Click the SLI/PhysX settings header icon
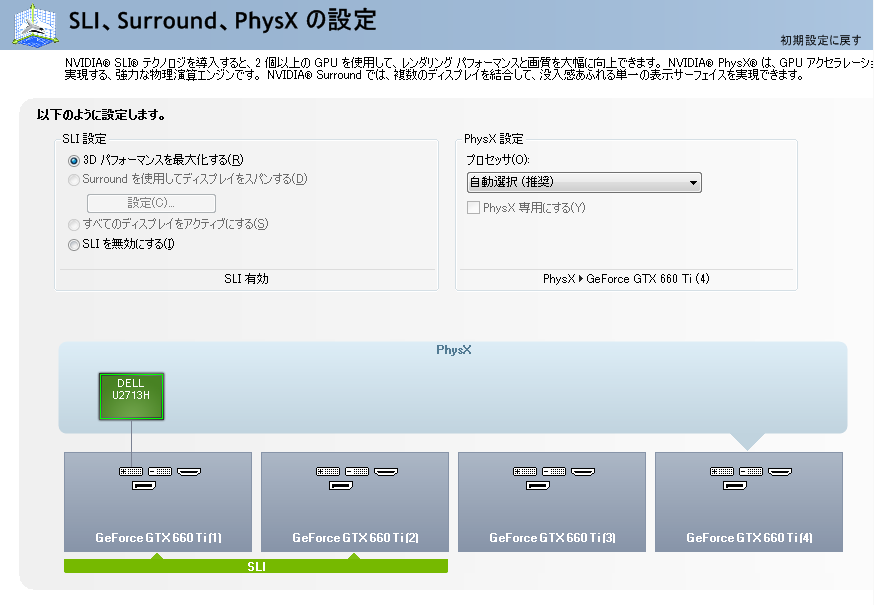Image resolution: width=874 pixels, height=605 pixels. tap(35, 25)
